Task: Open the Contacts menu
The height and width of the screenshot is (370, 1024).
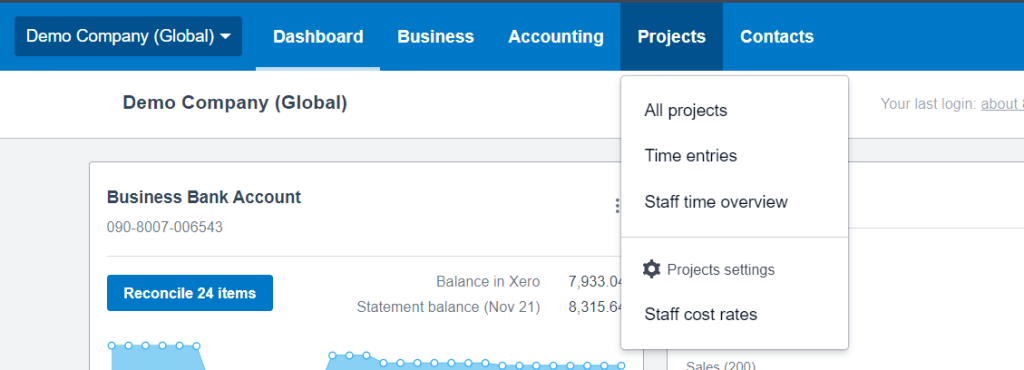Action: (x=776, y=37)
